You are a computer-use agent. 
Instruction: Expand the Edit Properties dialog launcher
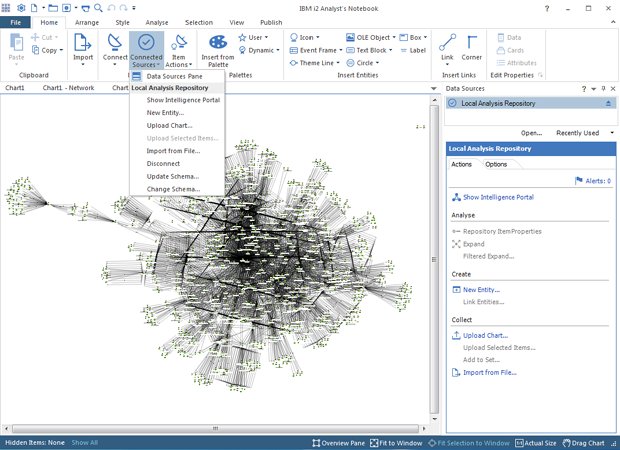540,75
